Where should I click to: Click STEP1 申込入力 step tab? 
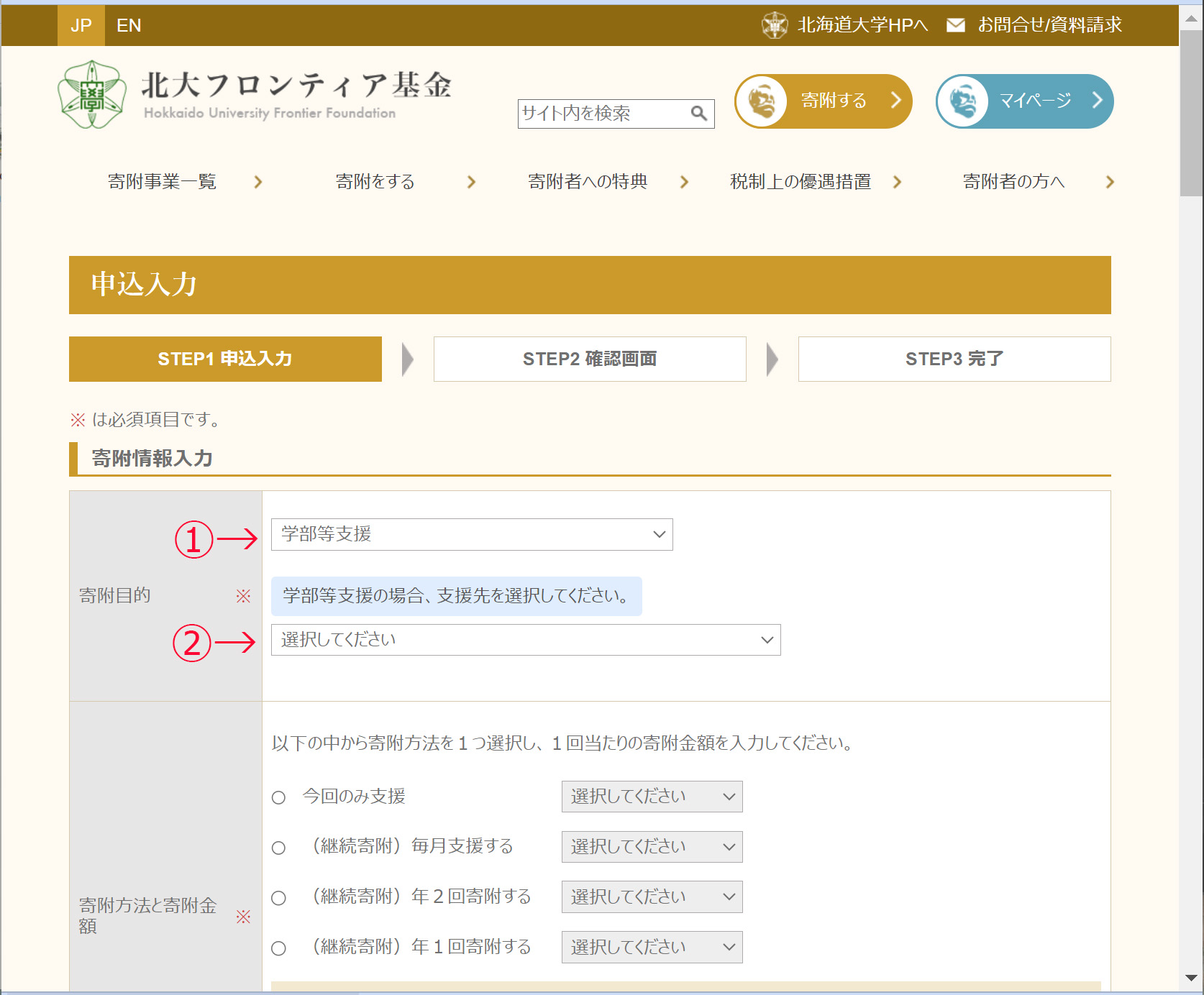225,359
